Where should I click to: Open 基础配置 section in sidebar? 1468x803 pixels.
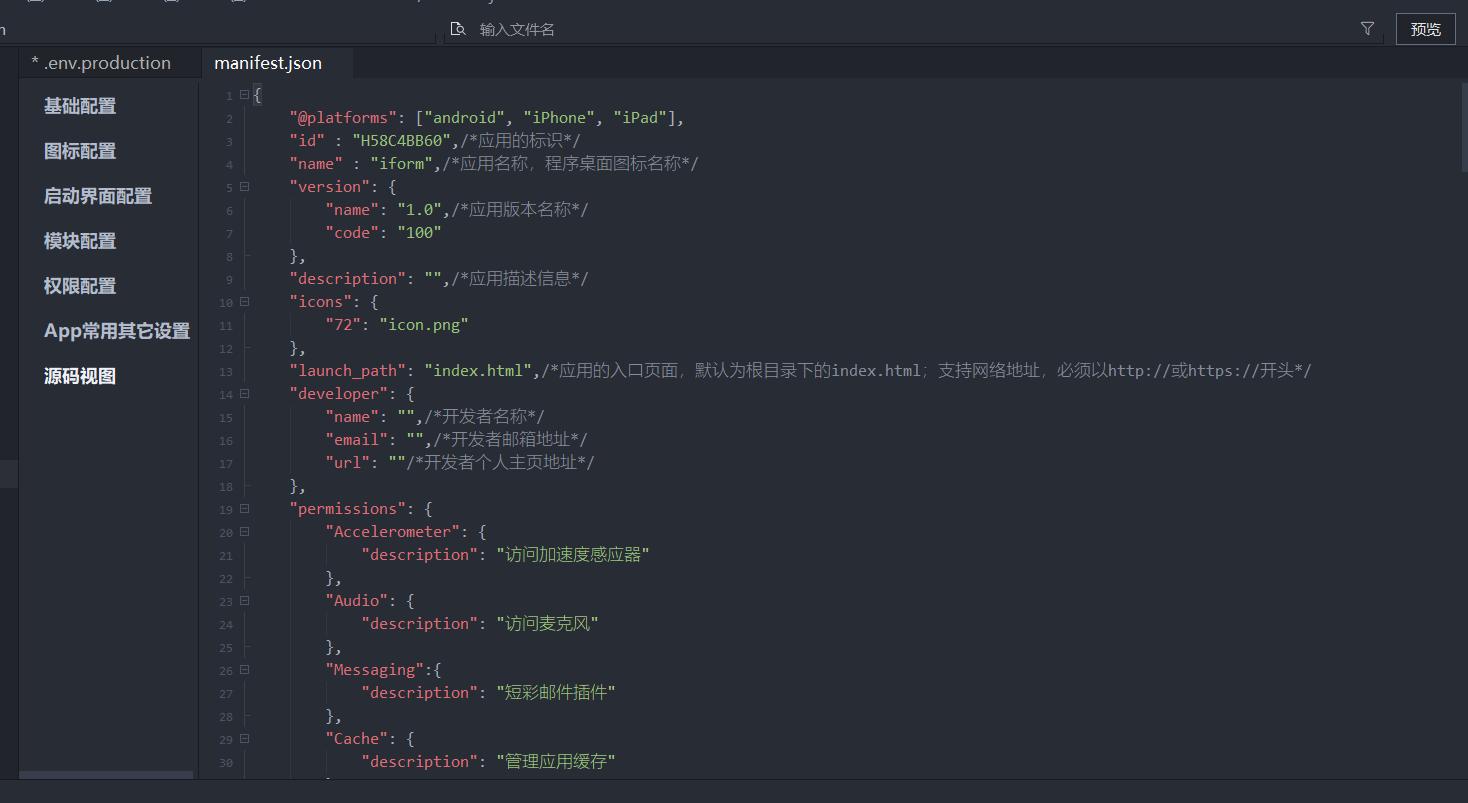pos(80,106)
